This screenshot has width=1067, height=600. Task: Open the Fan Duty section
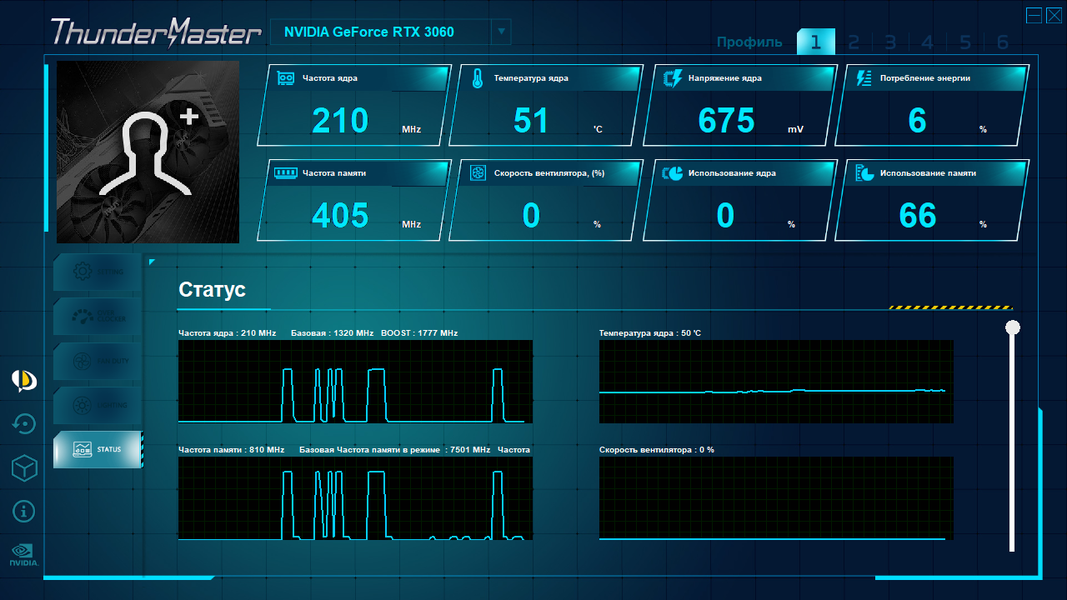tap(98, 361)
